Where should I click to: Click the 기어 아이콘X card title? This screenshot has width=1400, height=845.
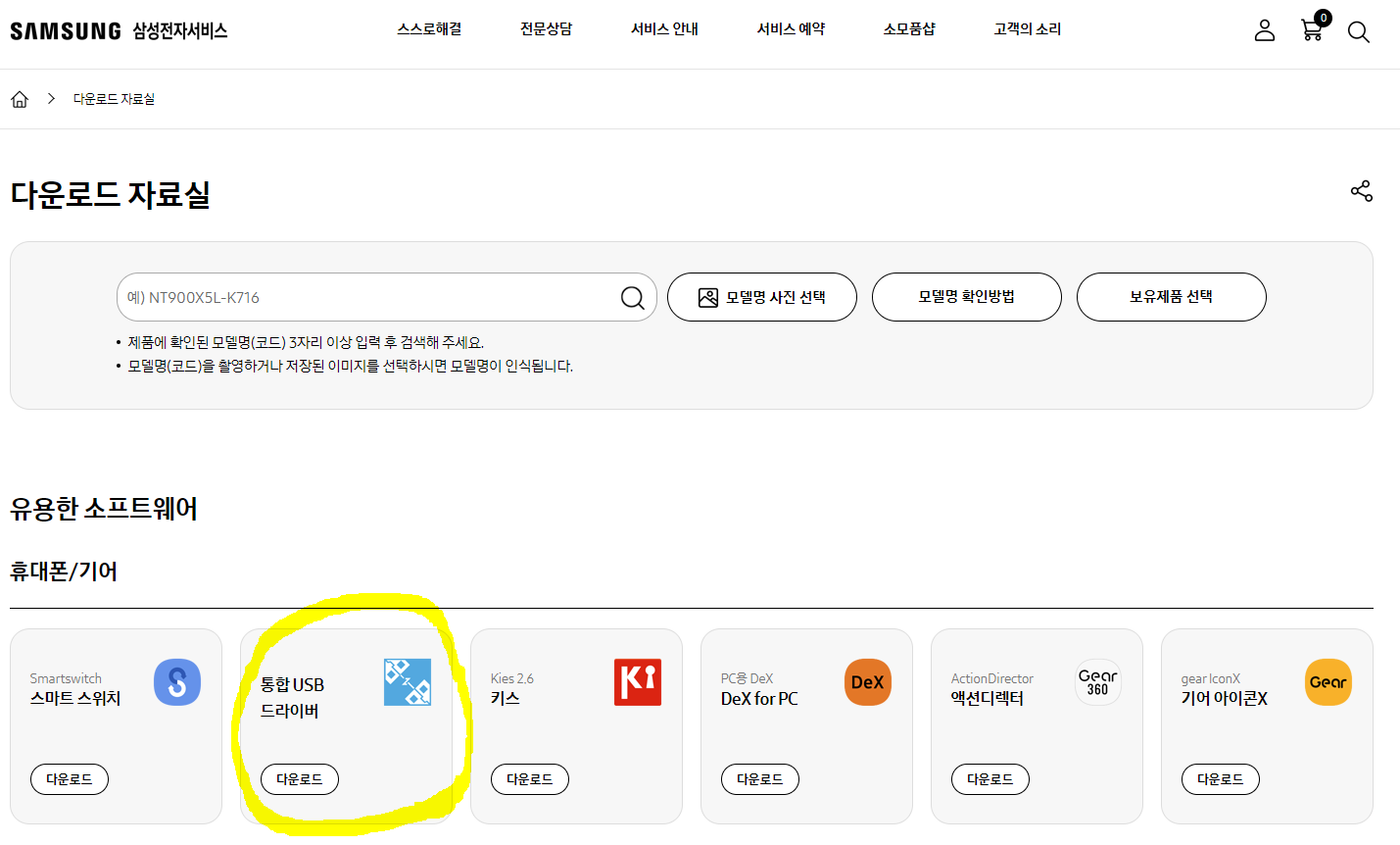[1225, 699]
